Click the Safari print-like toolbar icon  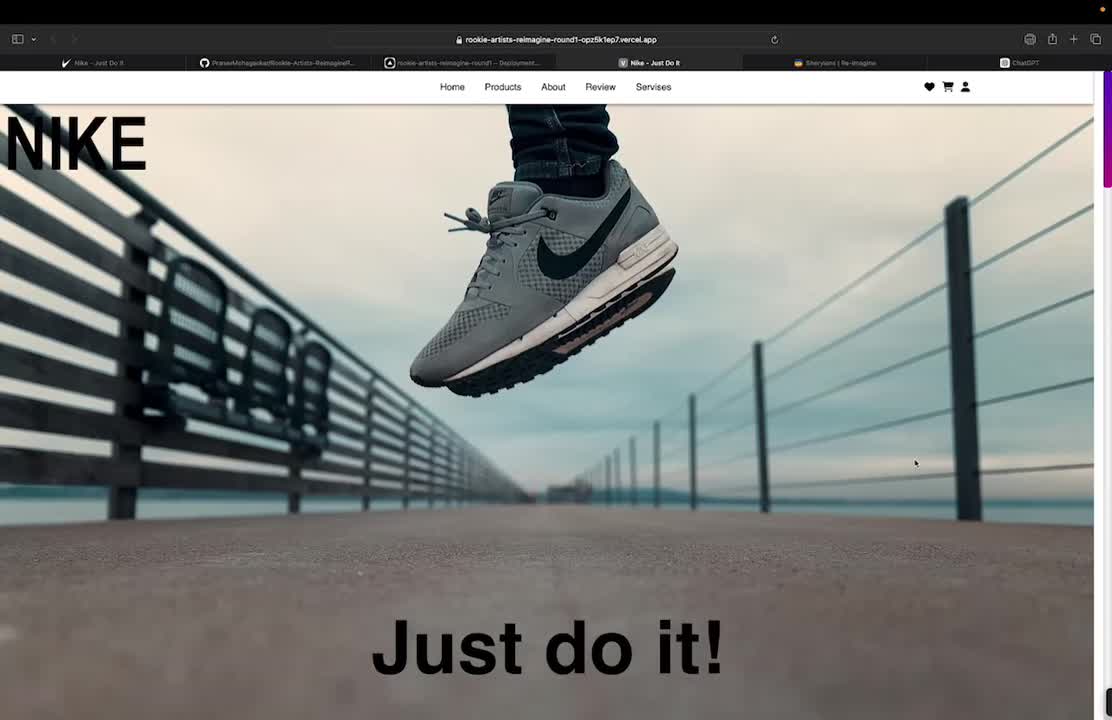1030,39
